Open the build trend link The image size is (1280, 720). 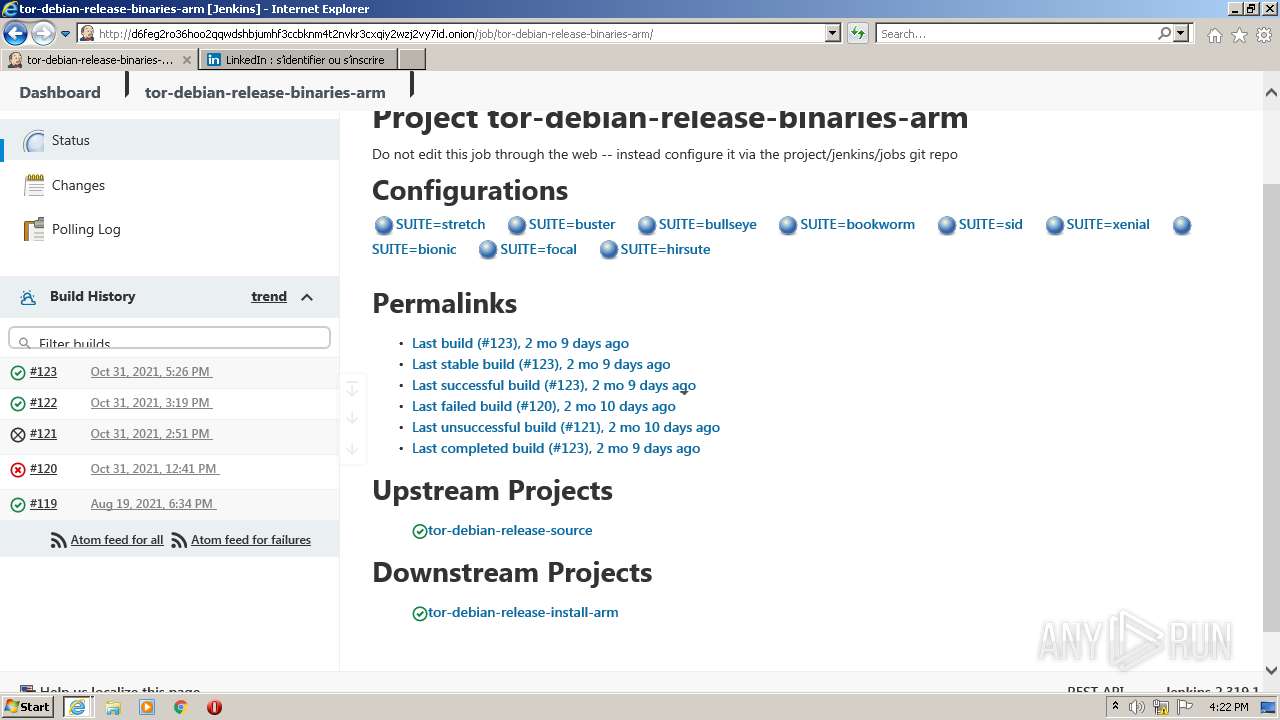click(x=269, y=296)
